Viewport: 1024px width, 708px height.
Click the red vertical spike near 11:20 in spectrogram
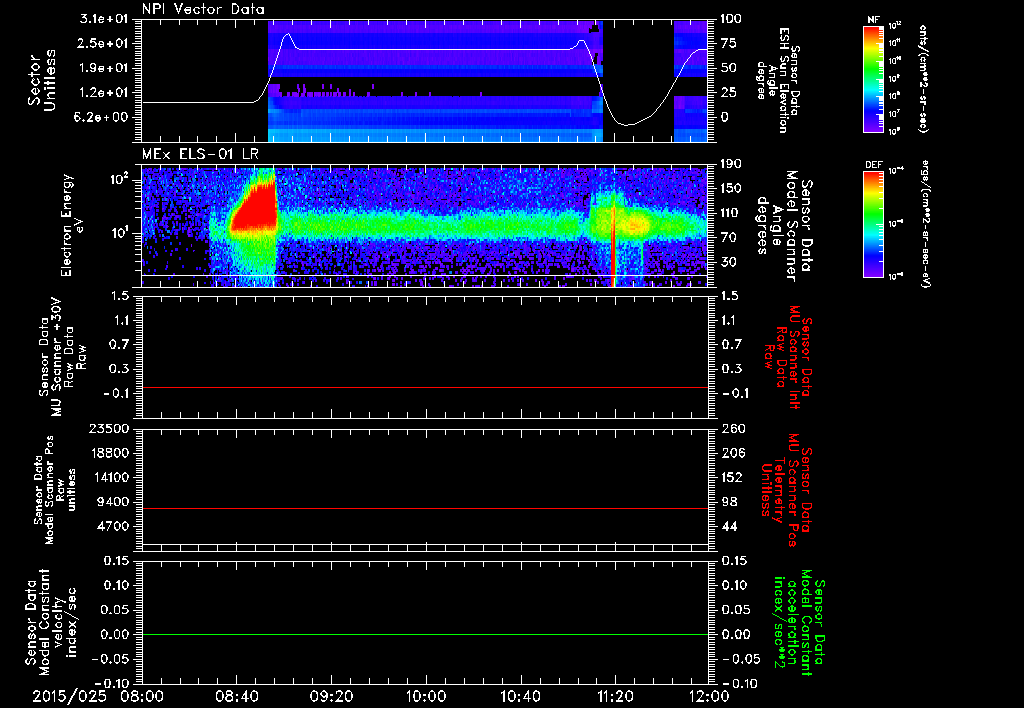613,245
